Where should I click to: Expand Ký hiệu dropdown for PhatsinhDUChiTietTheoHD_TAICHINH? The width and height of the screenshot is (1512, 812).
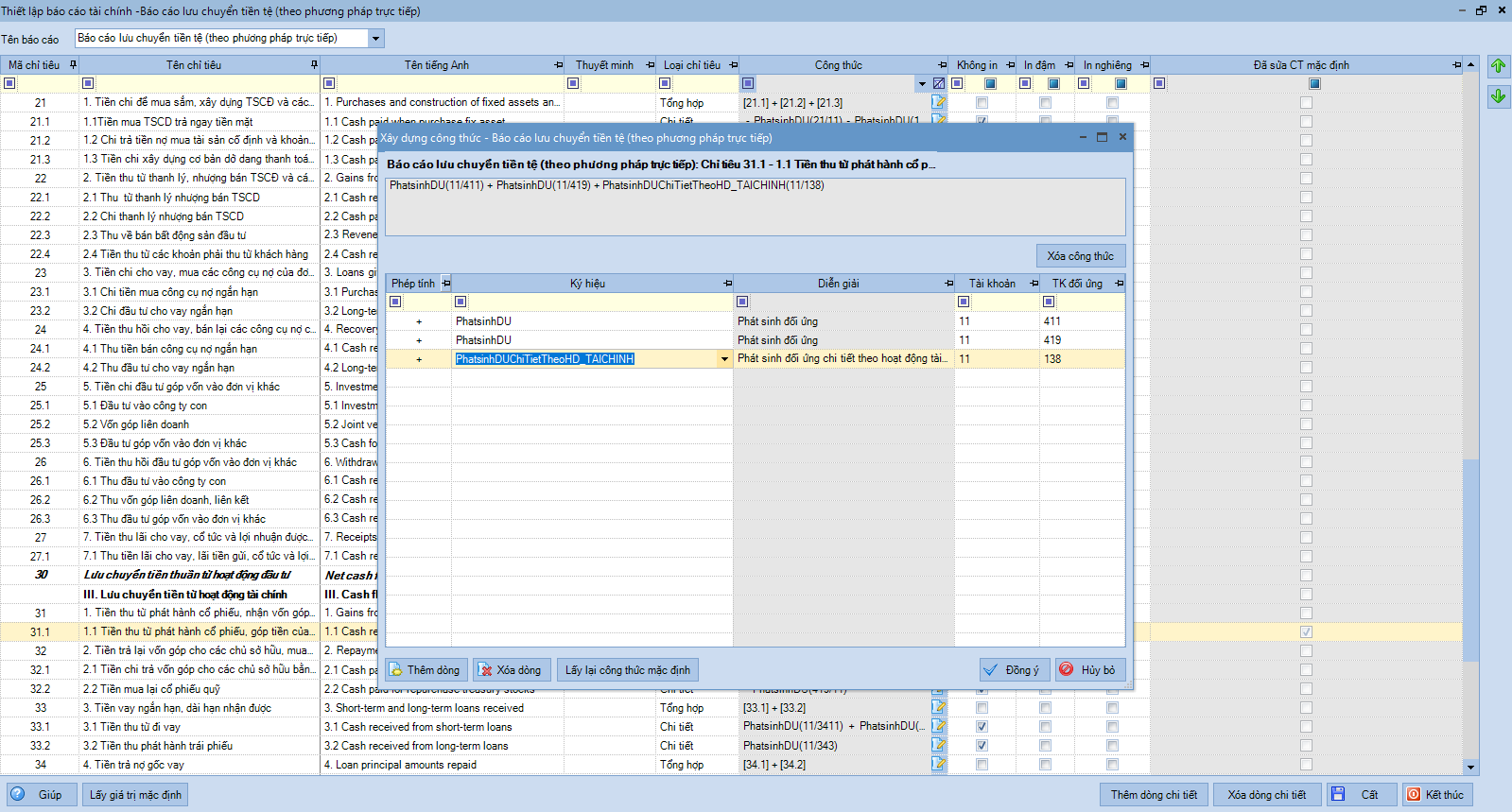coord(724,359)
